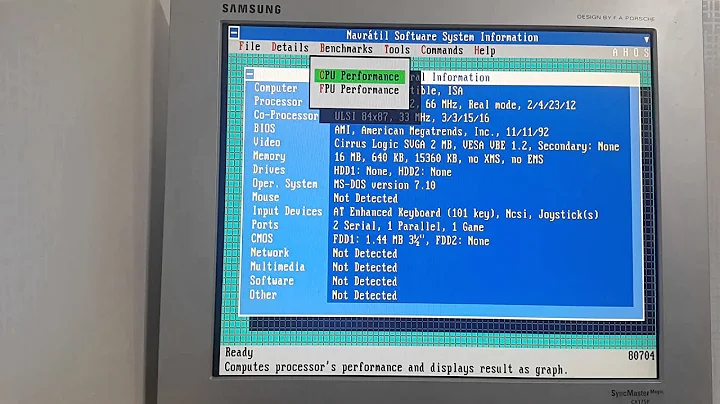720x404 pixels.
Task: Open the Help menu
Action: [x=484, y=50]
